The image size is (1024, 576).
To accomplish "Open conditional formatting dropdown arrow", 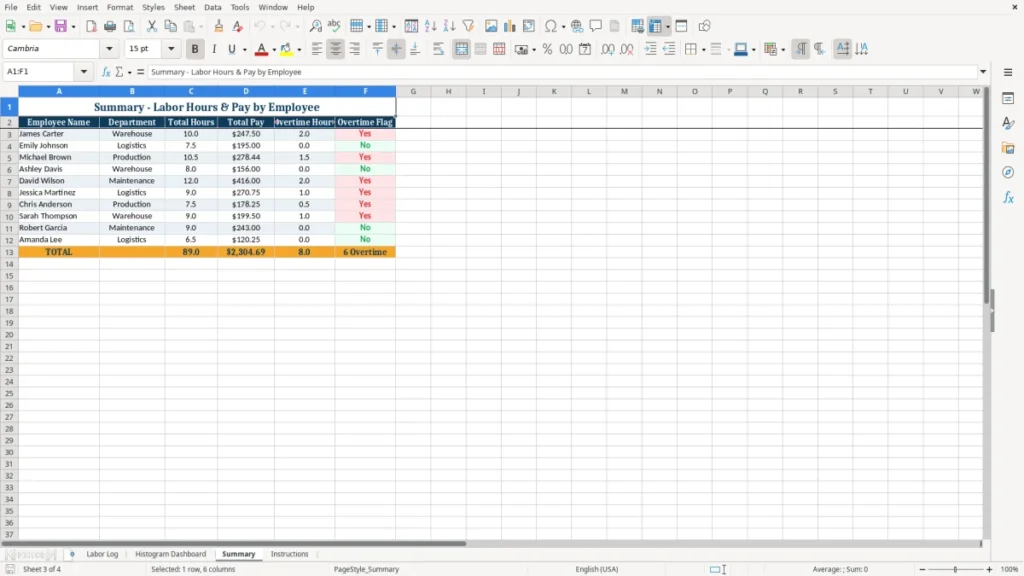I will 783,50.
